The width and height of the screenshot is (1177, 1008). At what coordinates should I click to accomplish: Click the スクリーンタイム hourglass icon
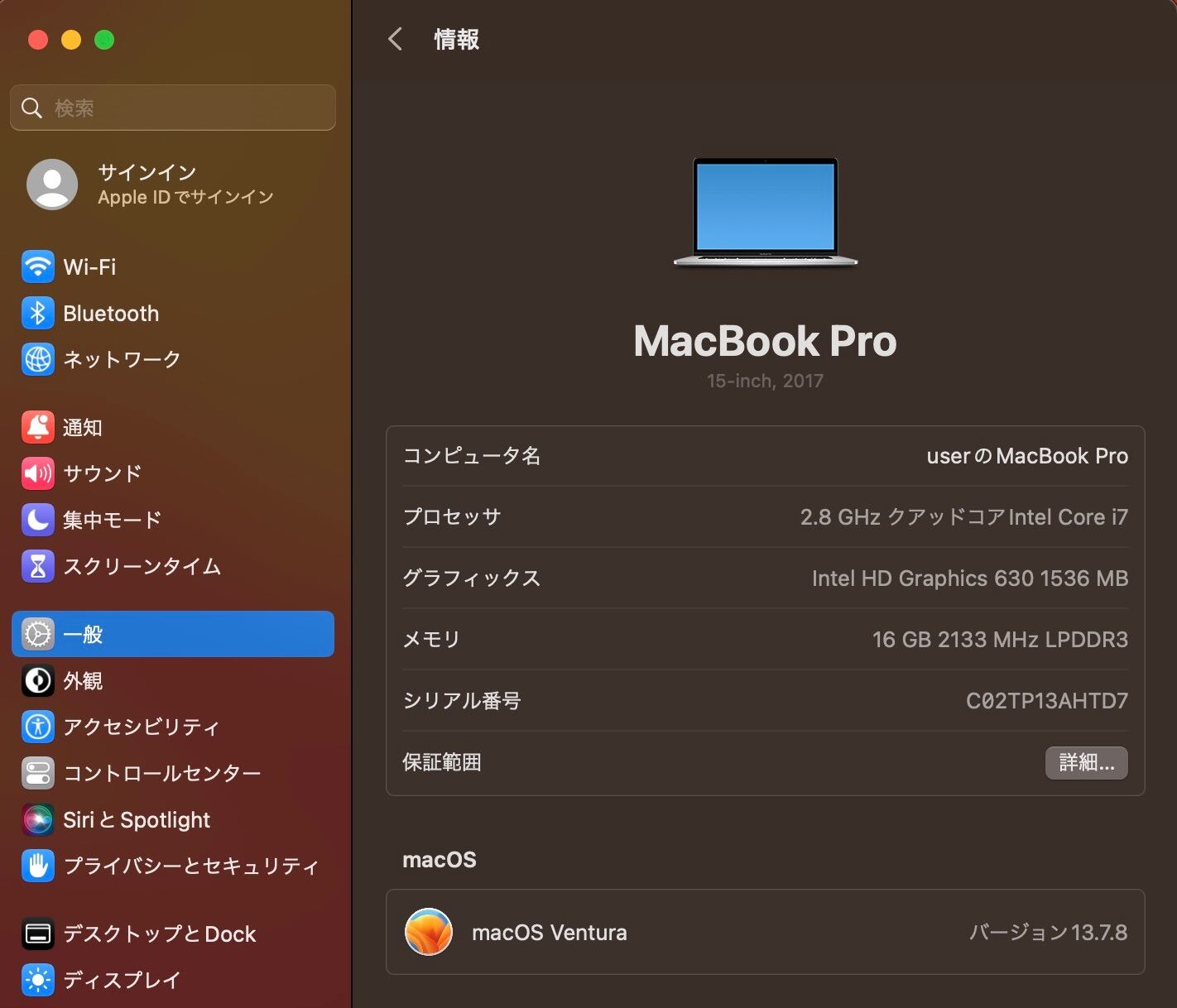(37, 566)
